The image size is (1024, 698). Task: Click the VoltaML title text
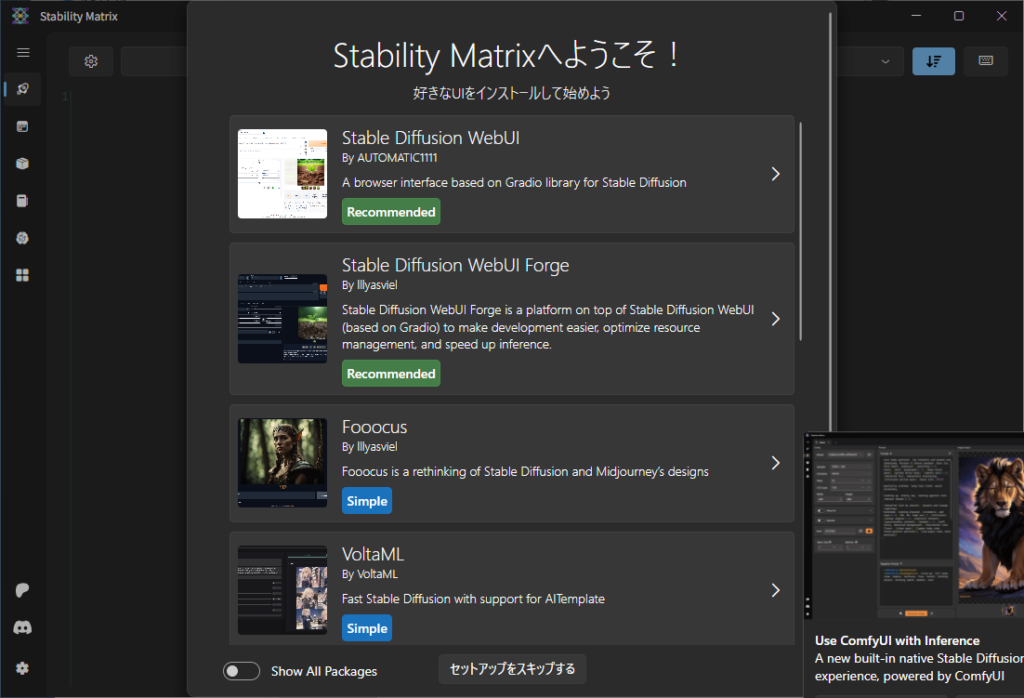(373, 554)
